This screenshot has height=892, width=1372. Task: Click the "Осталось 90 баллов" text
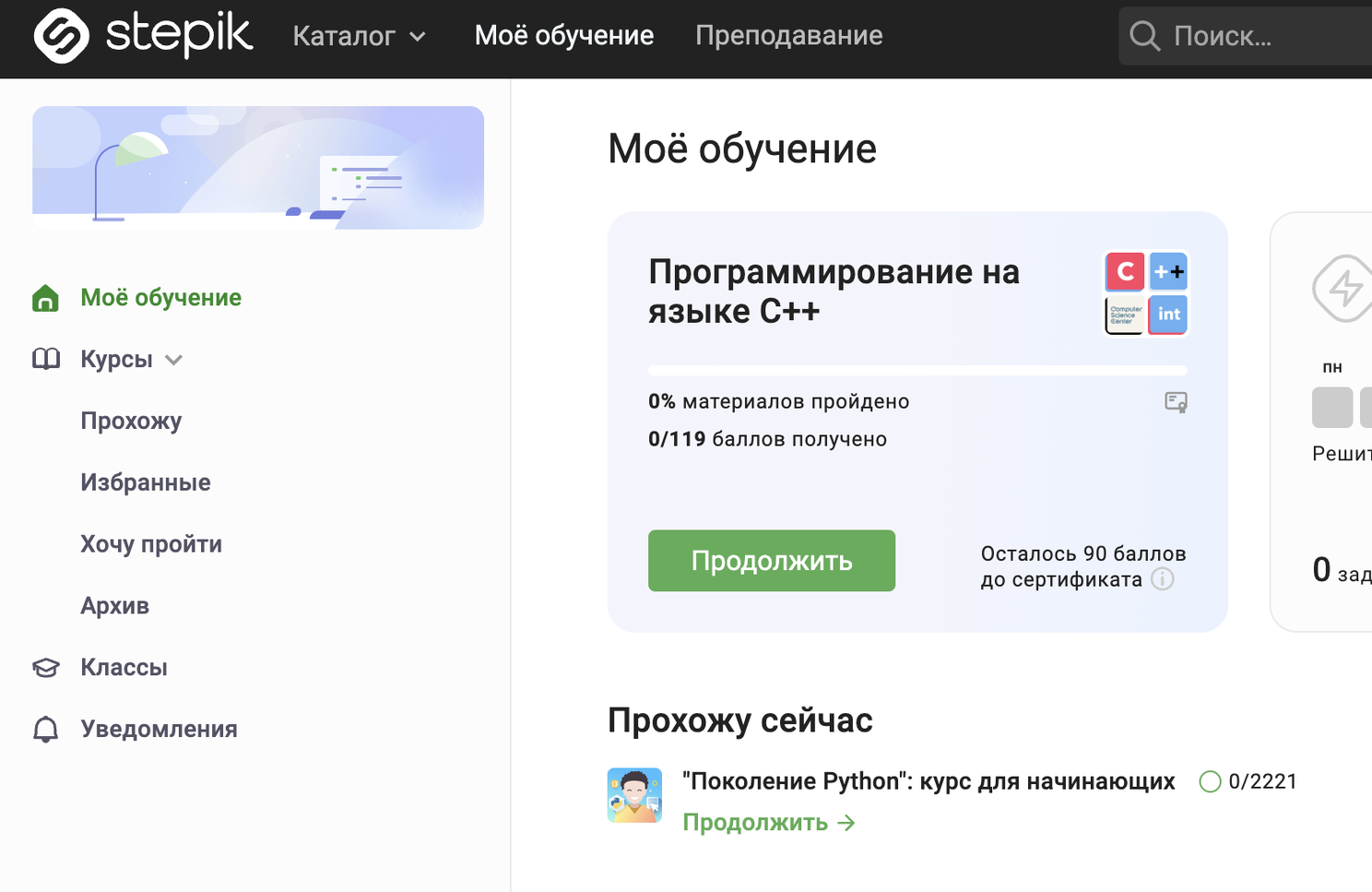pyautogui.click(x=1083, y=553)
